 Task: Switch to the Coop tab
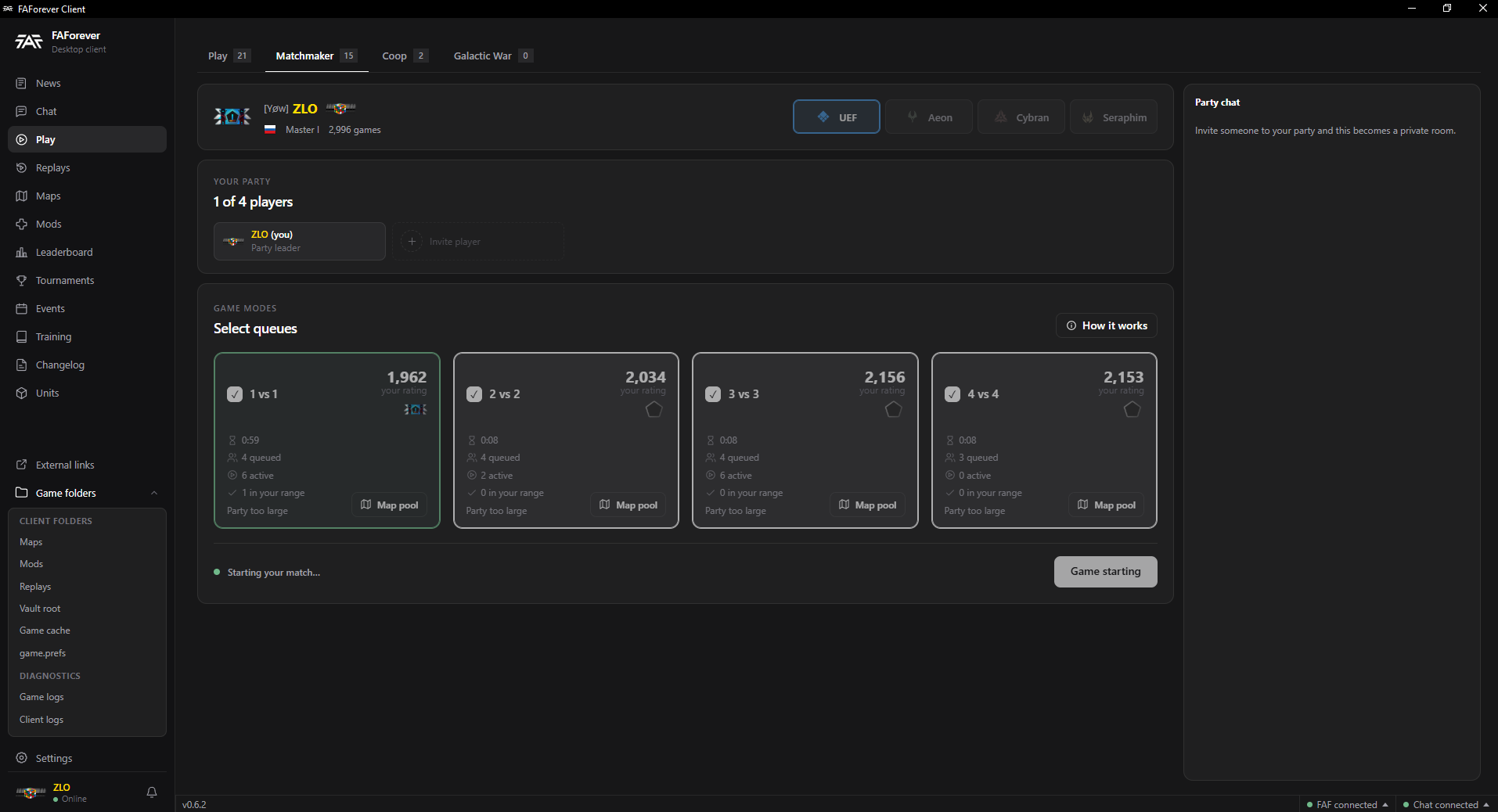405,56
